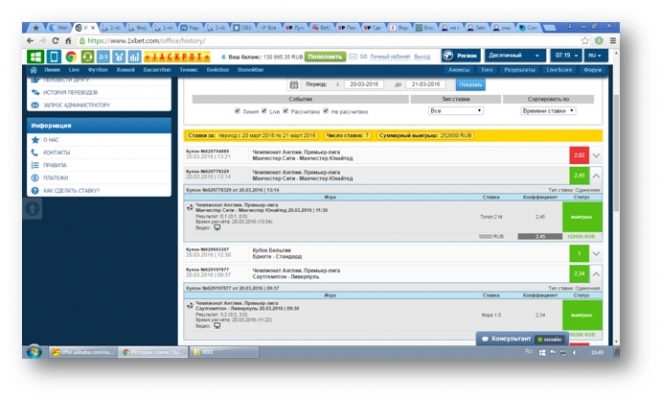
Task: Click football icon in Манчестер Сити bet details
Action: [190, 207]
